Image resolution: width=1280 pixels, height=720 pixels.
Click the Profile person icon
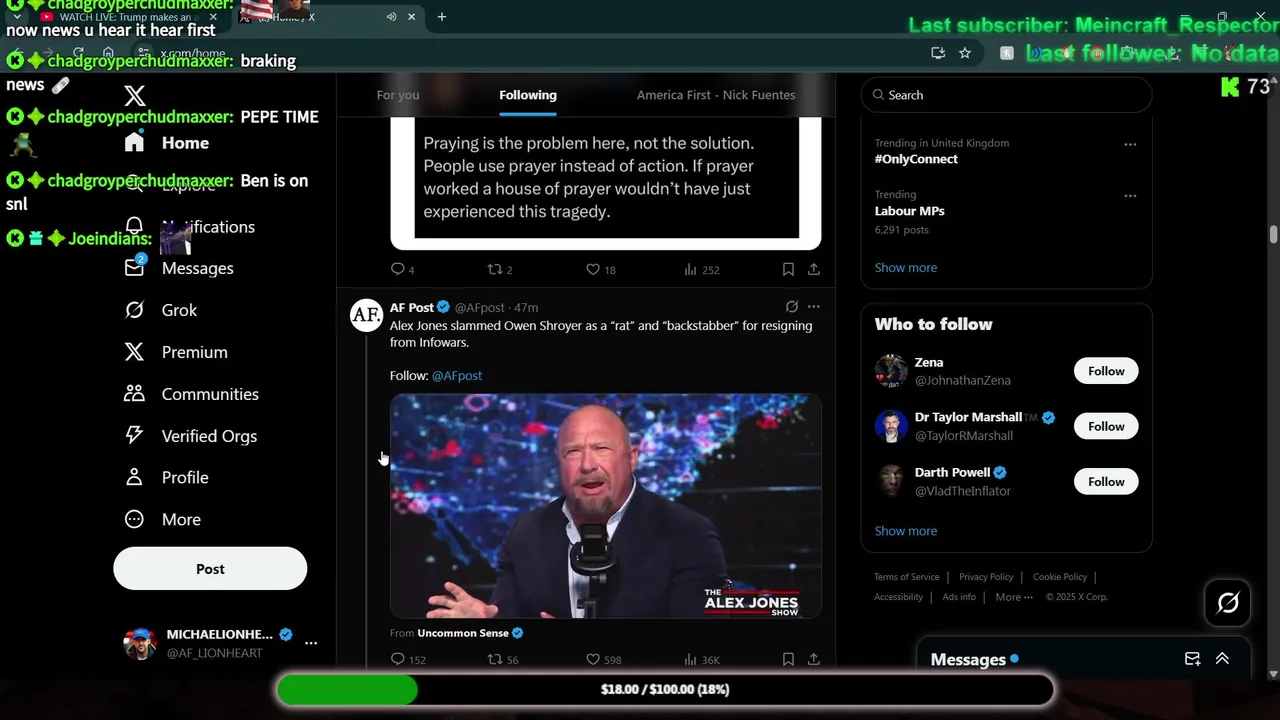(134, 478)
